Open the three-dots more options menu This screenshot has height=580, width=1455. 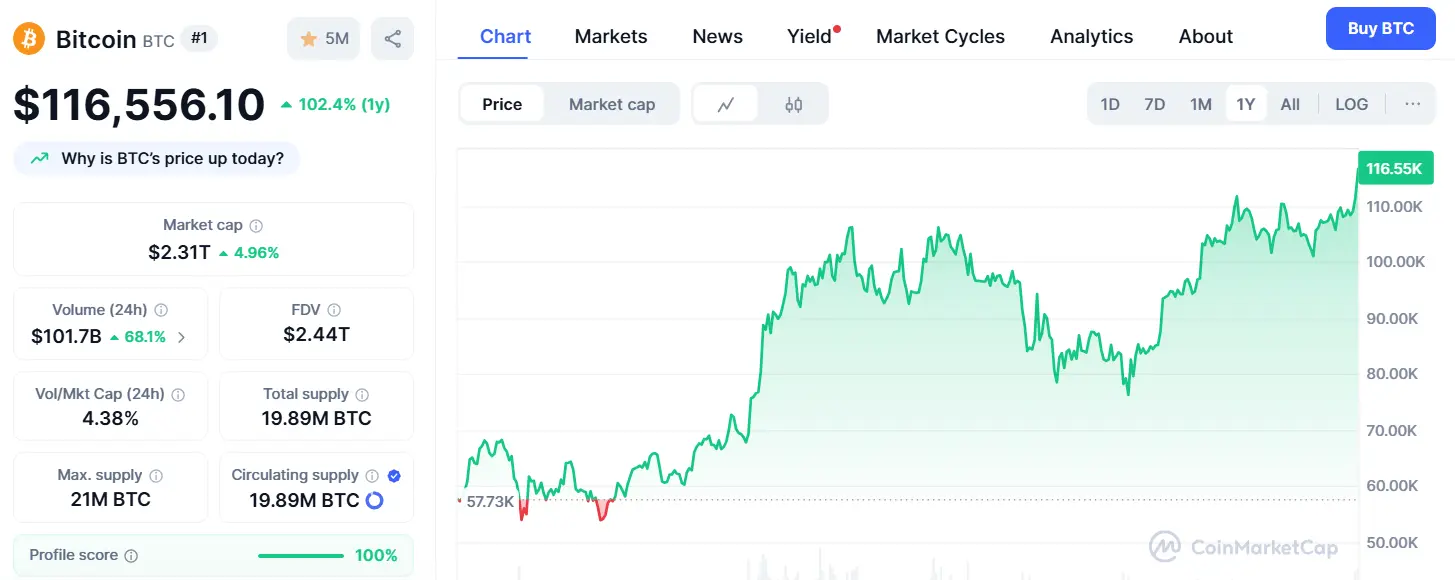[x=1412, y=104]
